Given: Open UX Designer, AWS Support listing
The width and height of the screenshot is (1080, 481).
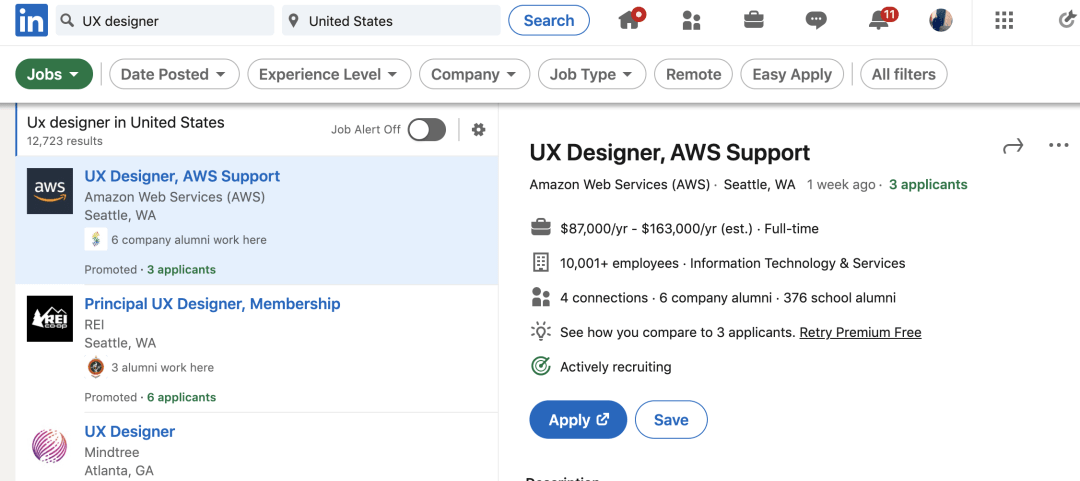Looking at the screenshot, I should coord(182,176).
